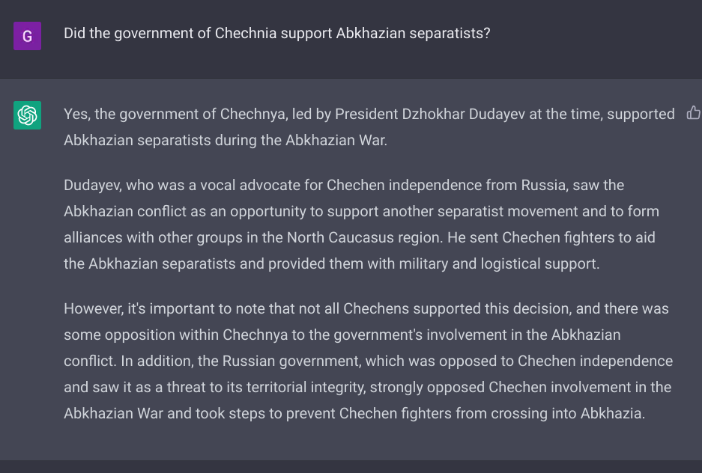Image resolution: width=702 pixels, height=473 pixels.
Task: Click the green ChatGPT logo avatar
Action: [27, 115]
